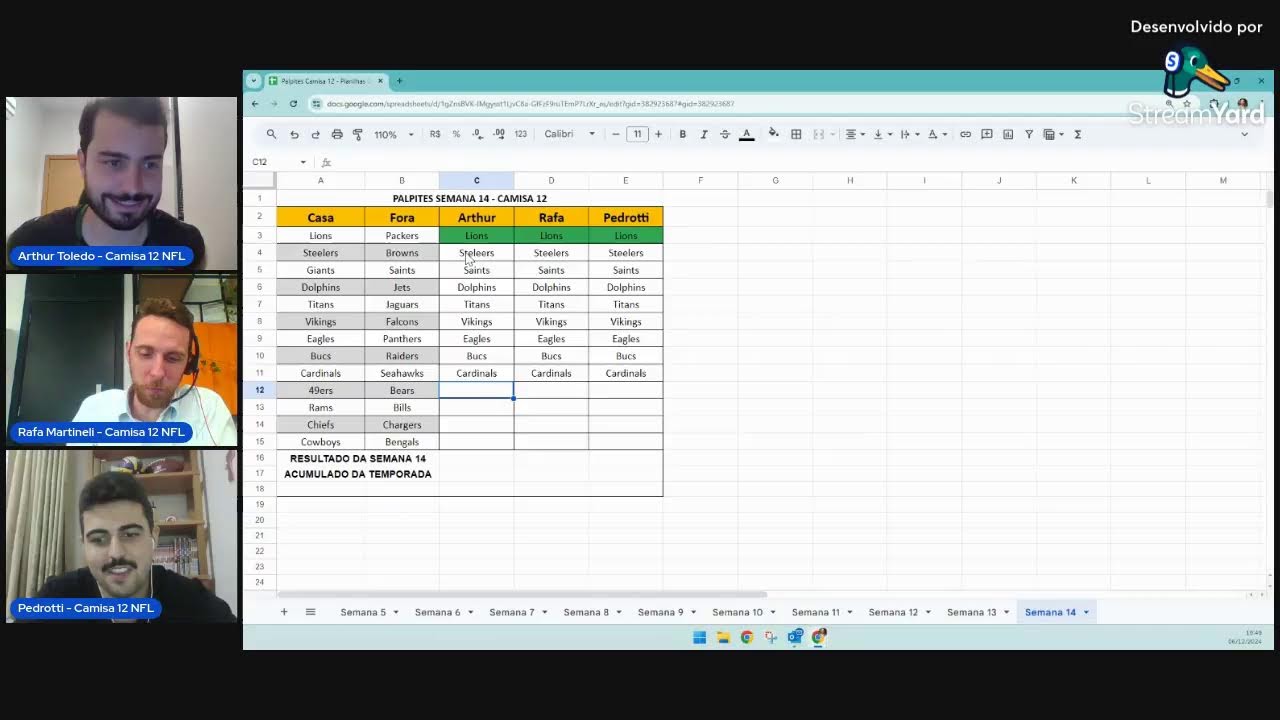Click 'RESULTADO DA SEMANA 14' cell
Viewport: 1280px width, 720px height.
[x=358, y=459]
